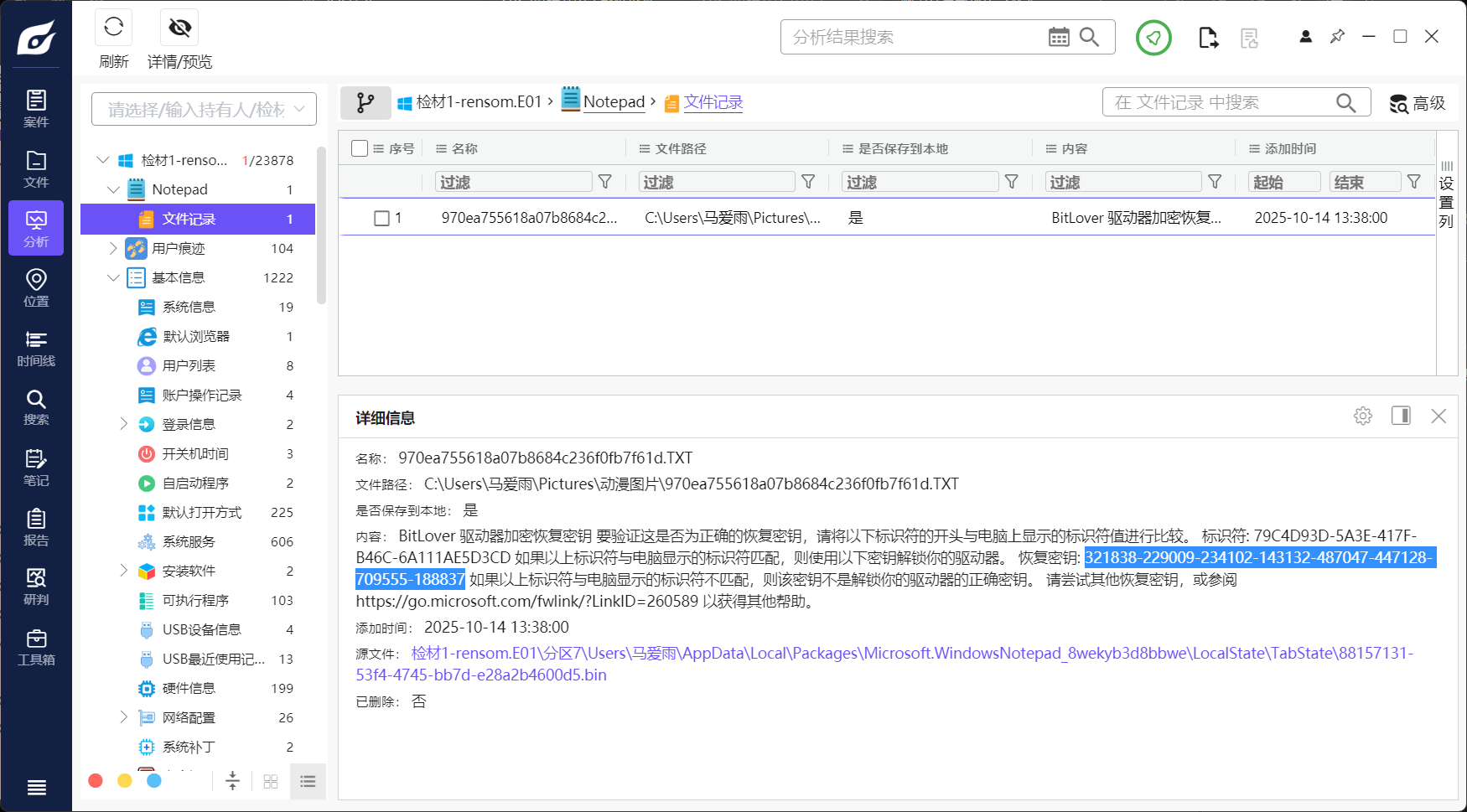
Task: Open the 工具箱 sidebar icon
Action: point(36,646)
